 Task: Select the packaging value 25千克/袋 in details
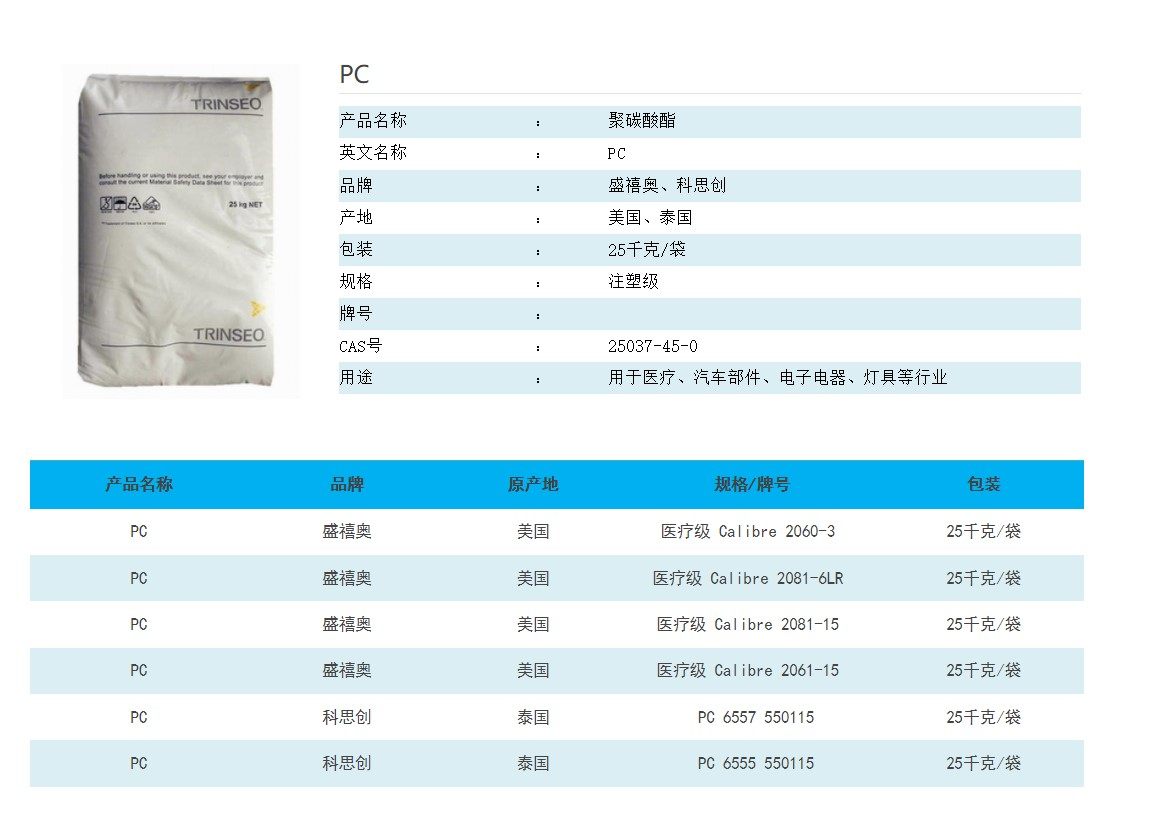647,249
